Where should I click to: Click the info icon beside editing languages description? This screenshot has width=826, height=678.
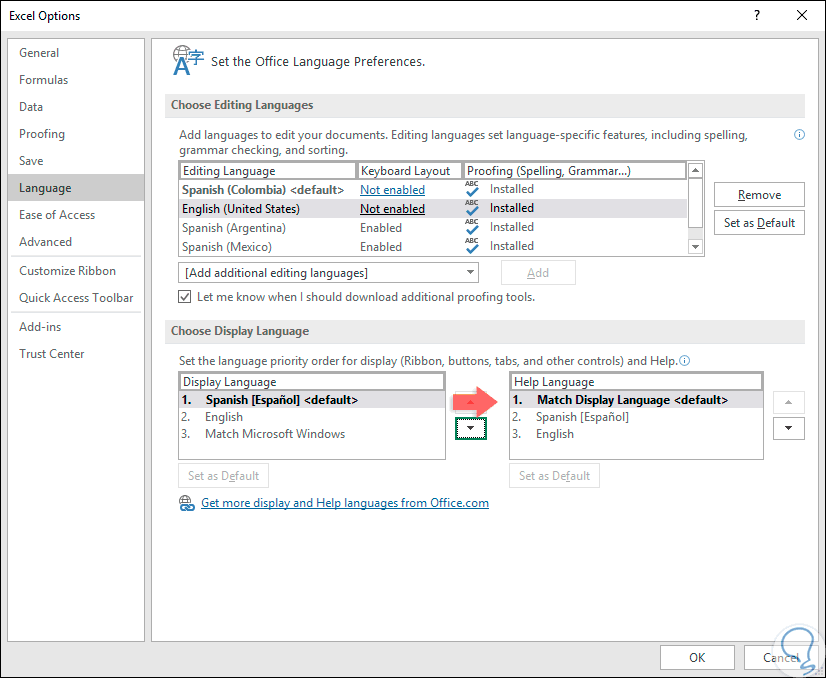pos(799,135)
